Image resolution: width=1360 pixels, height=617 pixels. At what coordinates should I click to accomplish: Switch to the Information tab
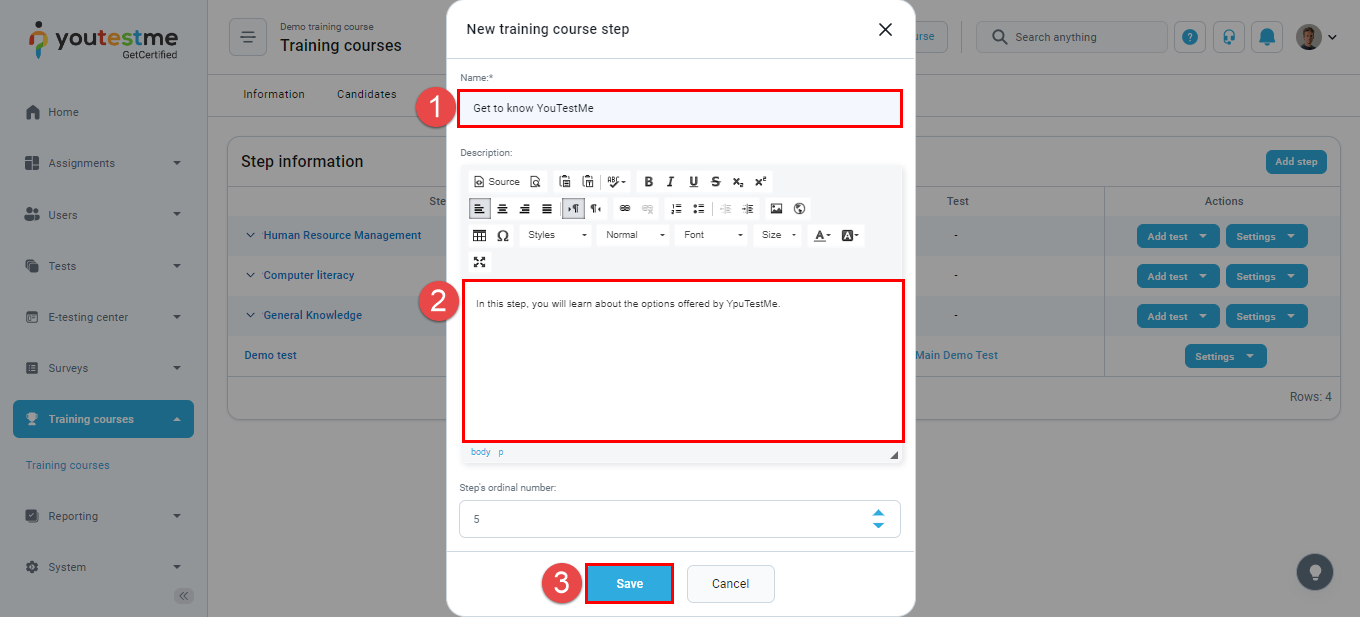coord(274,94)
